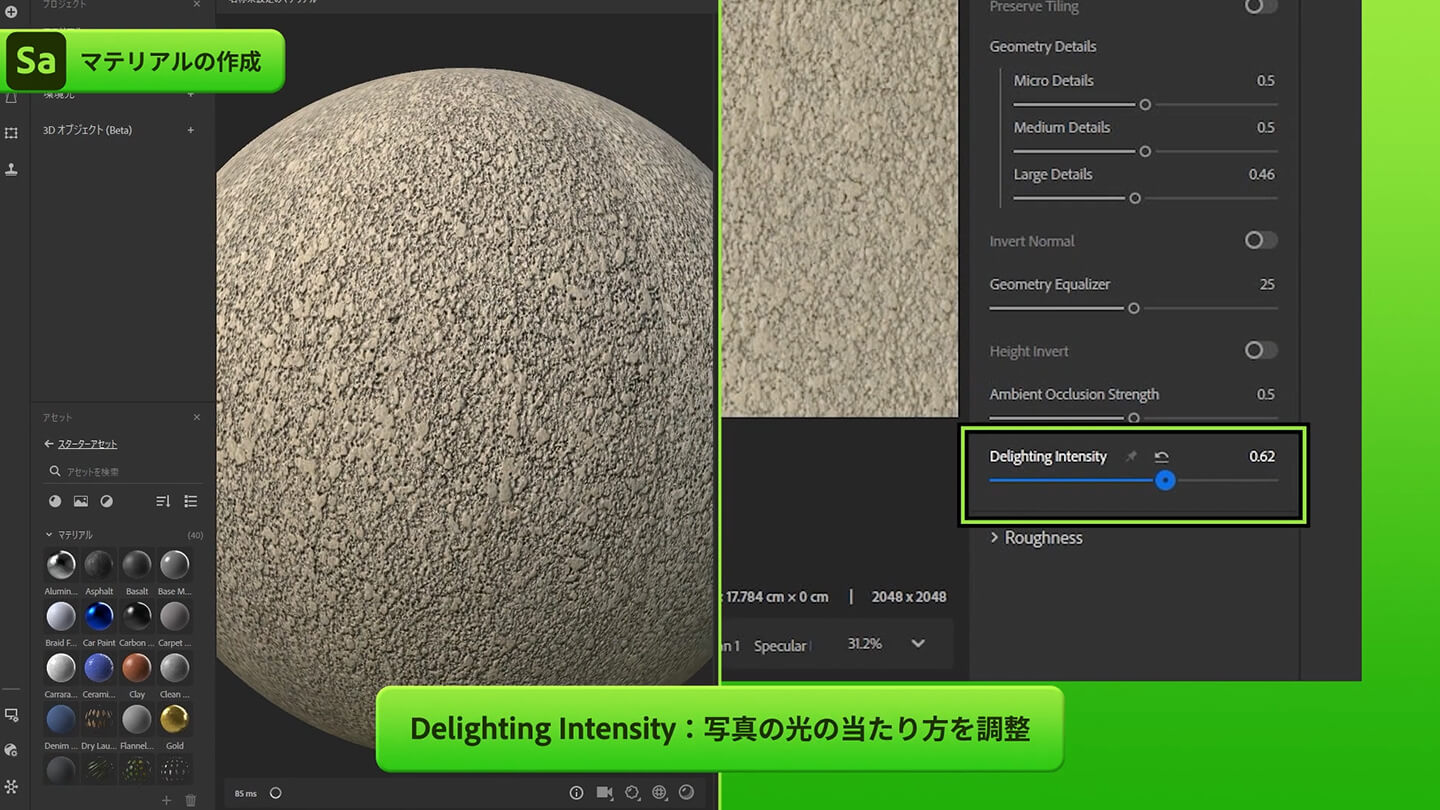Click the Large Details value 0.46
The width and height of the screenshot is (1440, 810).
[x=1262, y=174]
